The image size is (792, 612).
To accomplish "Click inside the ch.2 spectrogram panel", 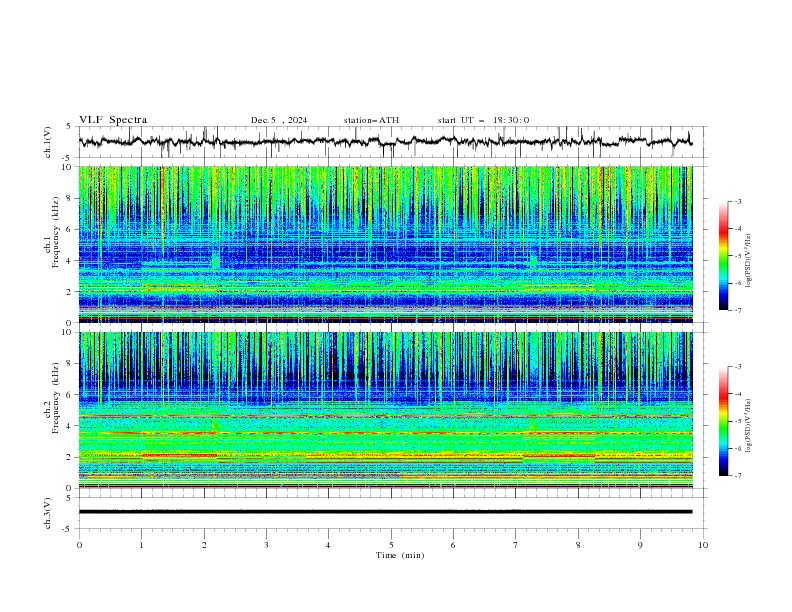I will coord(385,410).
